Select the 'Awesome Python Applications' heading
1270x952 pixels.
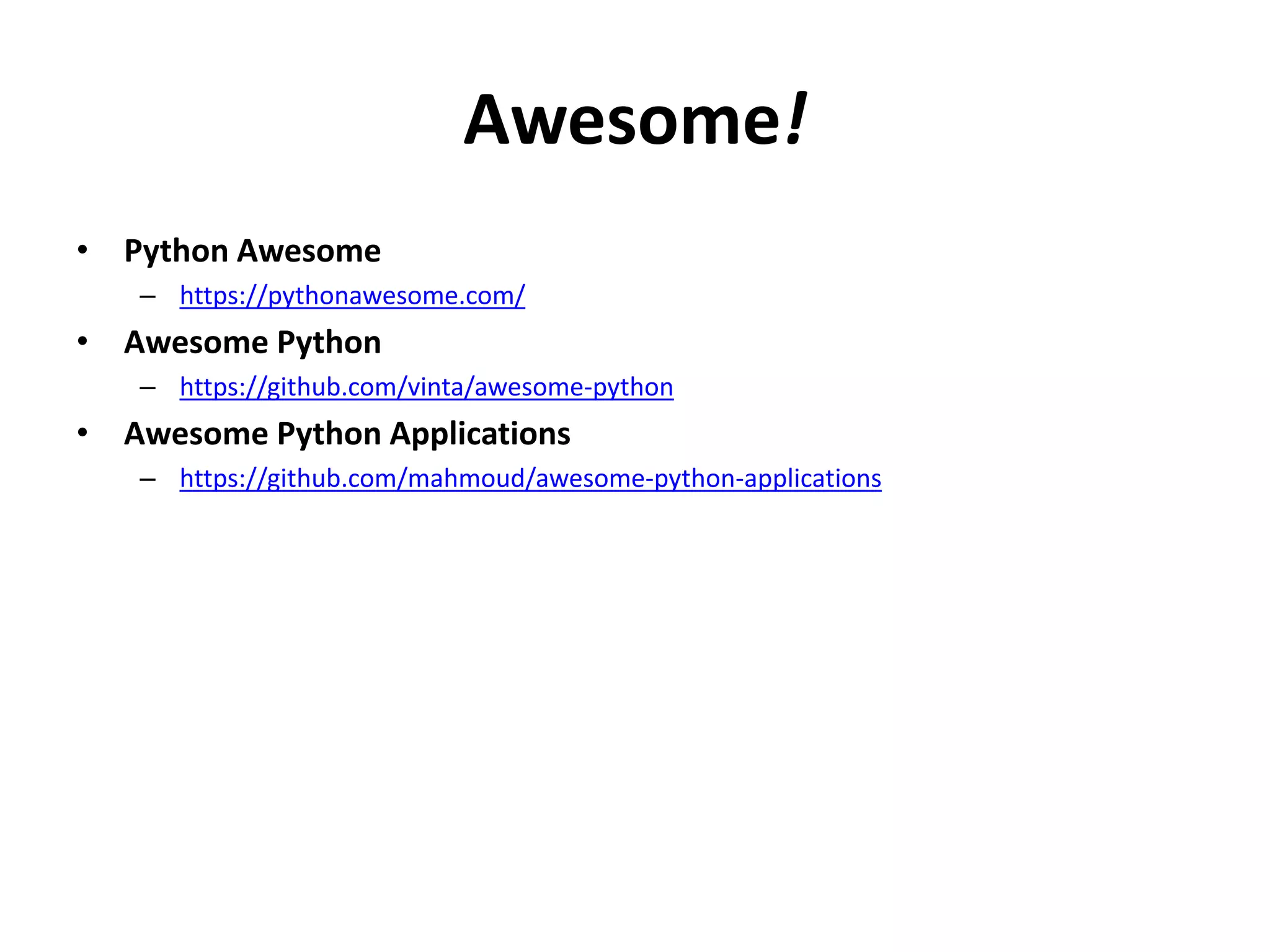coord(347,433)
